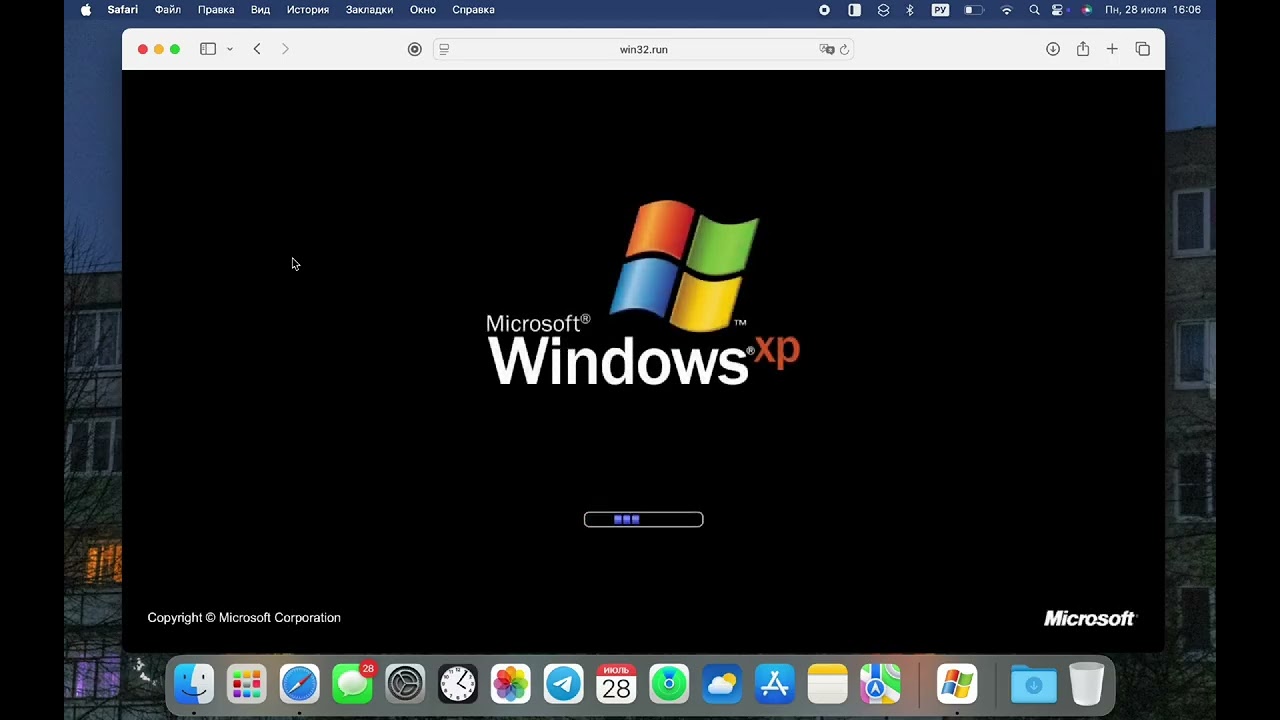Reload the current page

(845, 49)
